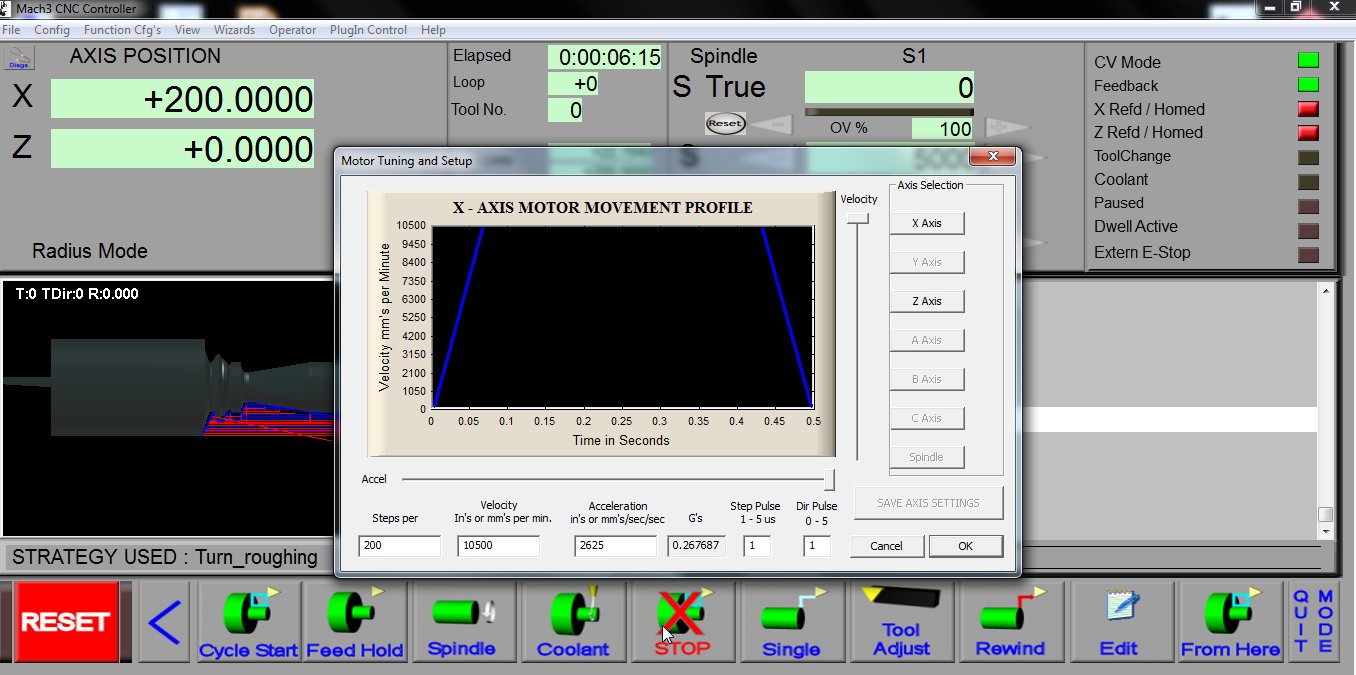Select the Single step button
This screenshot has width=1356, height=675.
click(x=791, y=622)
